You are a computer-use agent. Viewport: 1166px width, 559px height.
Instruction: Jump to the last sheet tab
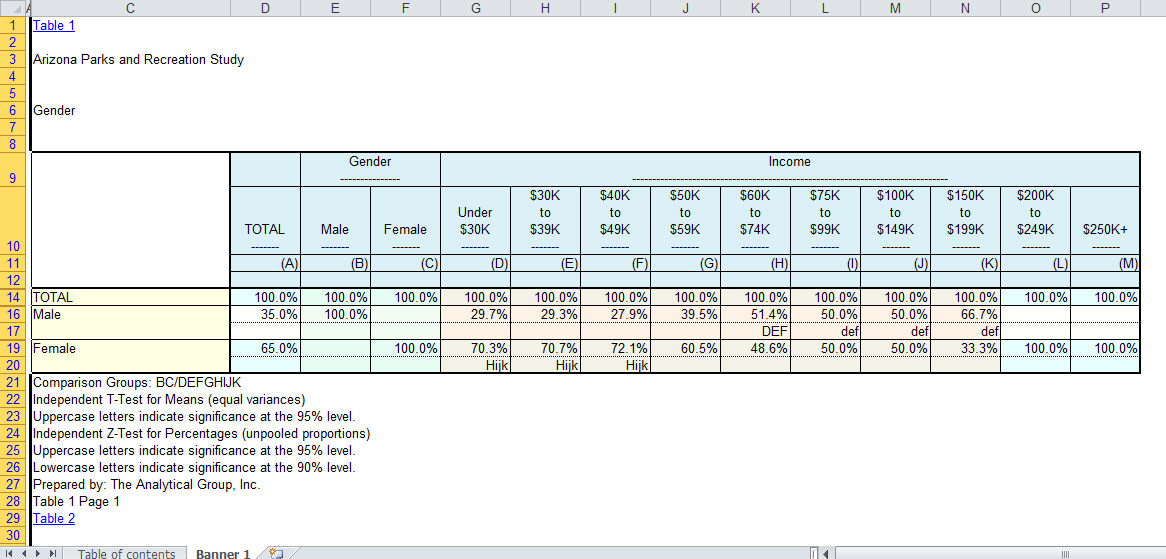(x=53, y=553)
